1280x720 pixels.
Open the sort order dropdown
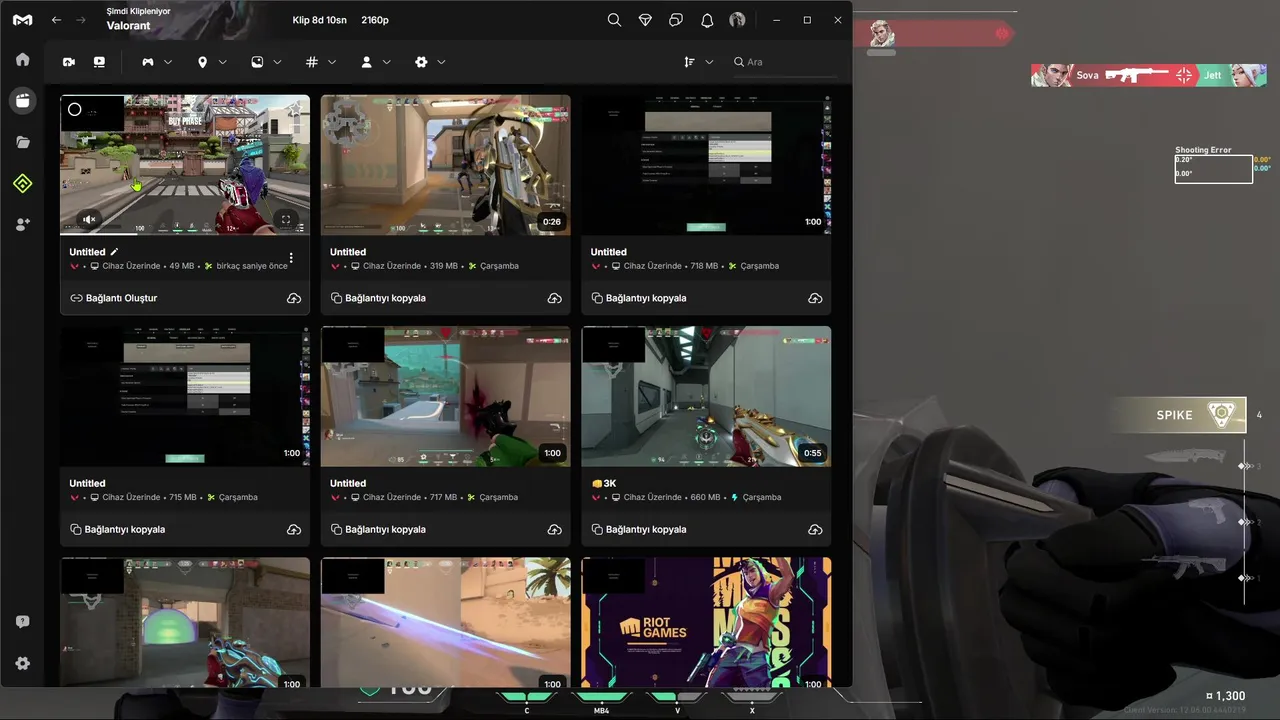[x=698, y=62]
